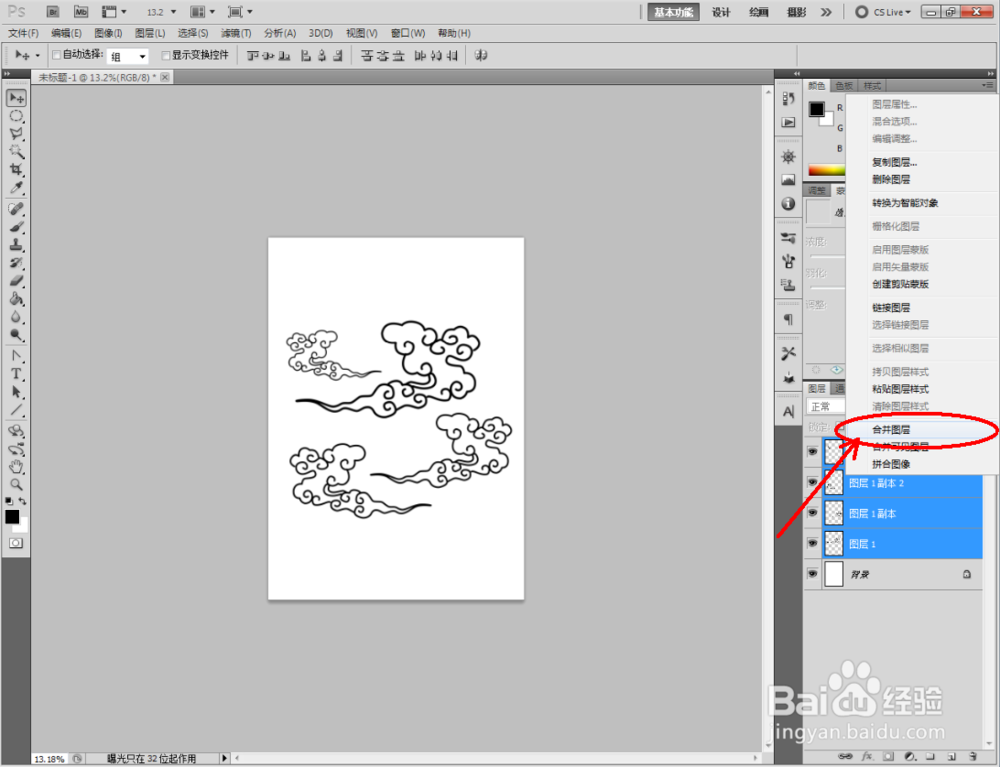1000x767 pixels.
Task: Select the Line shape tool
Action: coord(17,410)
